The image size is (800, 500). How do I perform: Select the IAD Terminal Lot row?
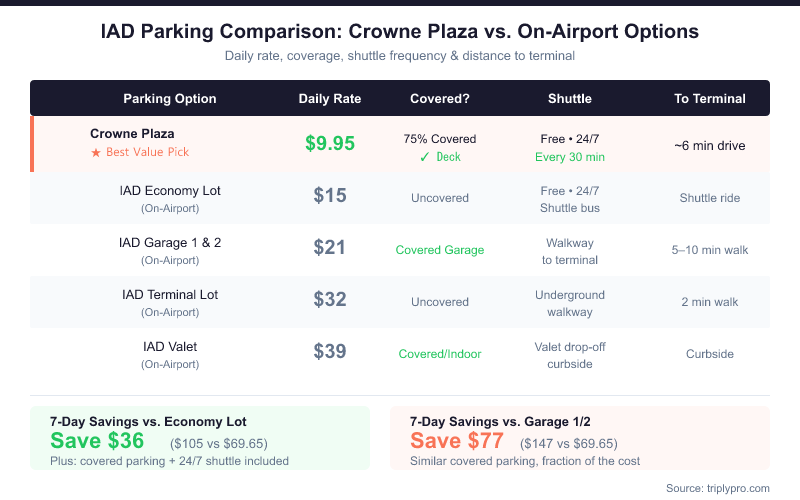170,294
